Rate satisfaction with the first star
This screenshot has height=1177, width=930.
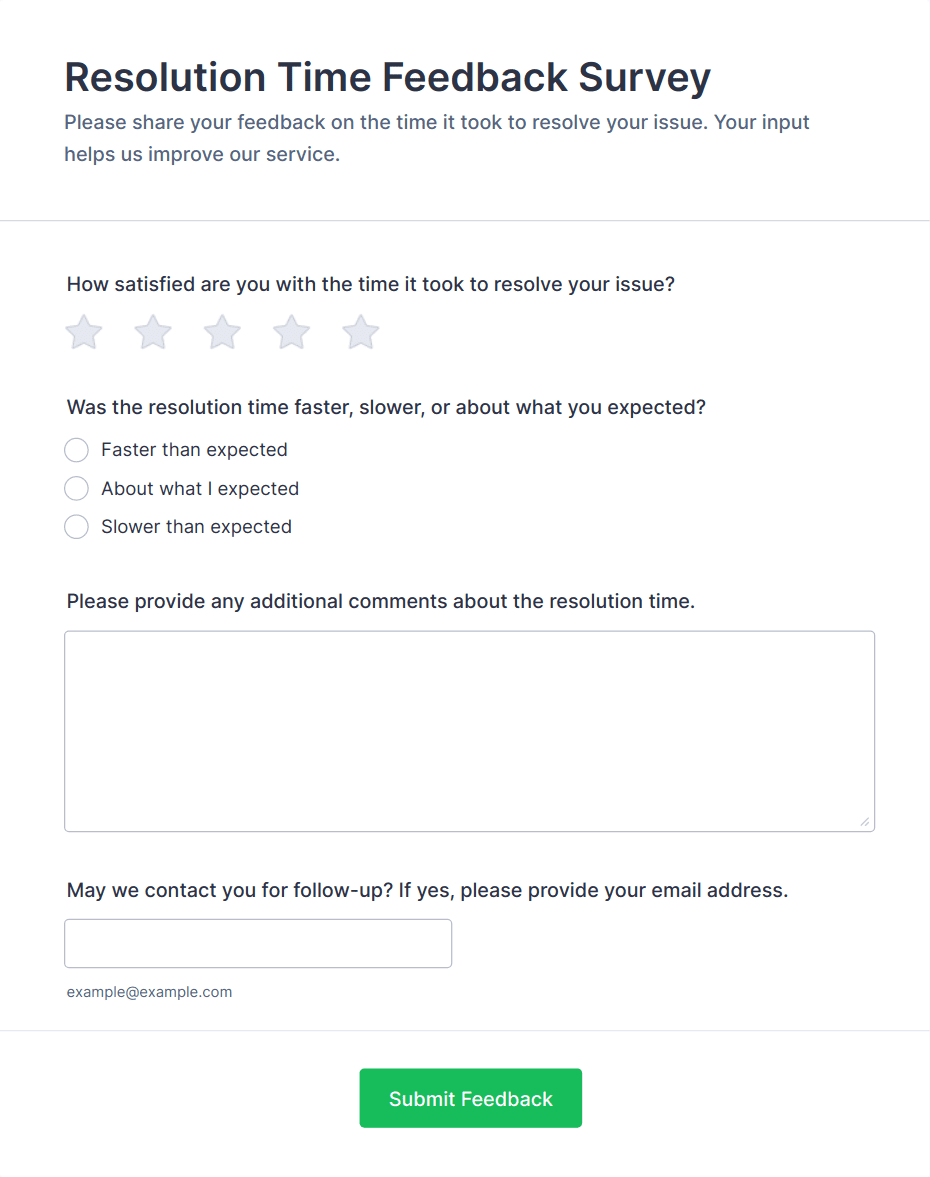84,333
